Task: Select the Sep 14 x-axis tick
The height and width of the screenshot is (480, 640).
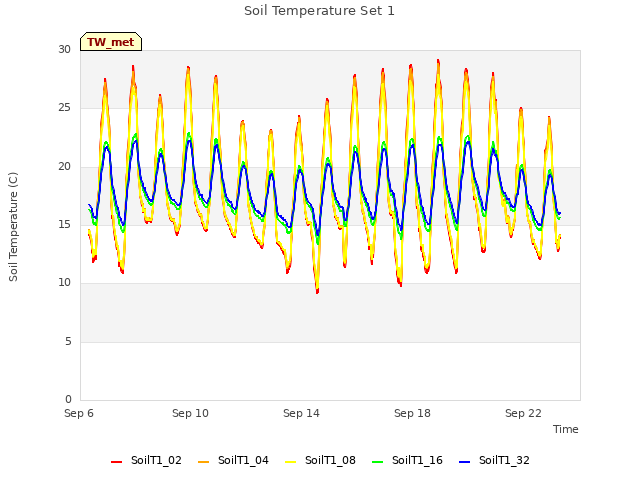Action: 301,413
